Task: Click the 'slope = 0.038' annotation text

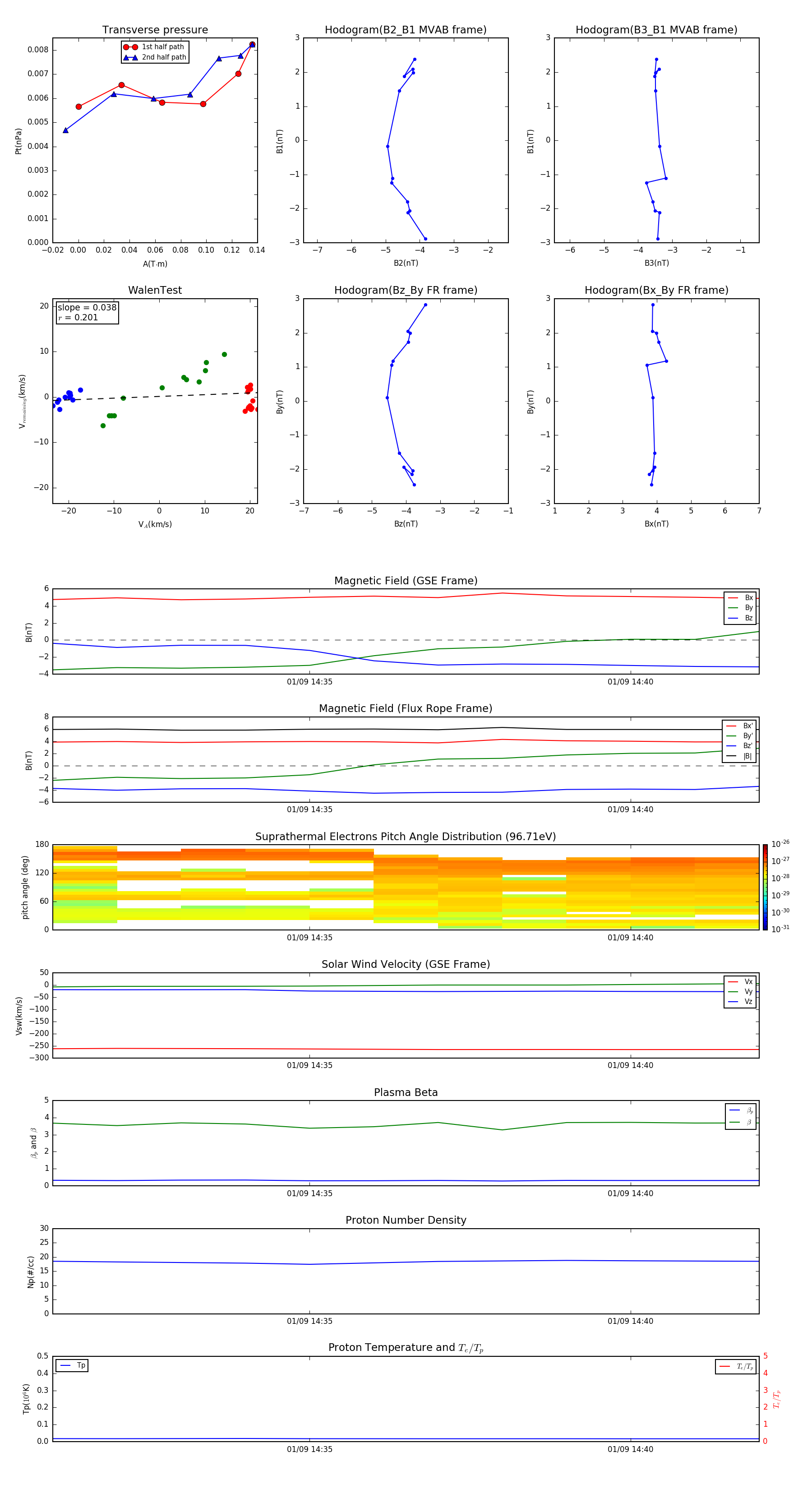Action: pos(87,308)
